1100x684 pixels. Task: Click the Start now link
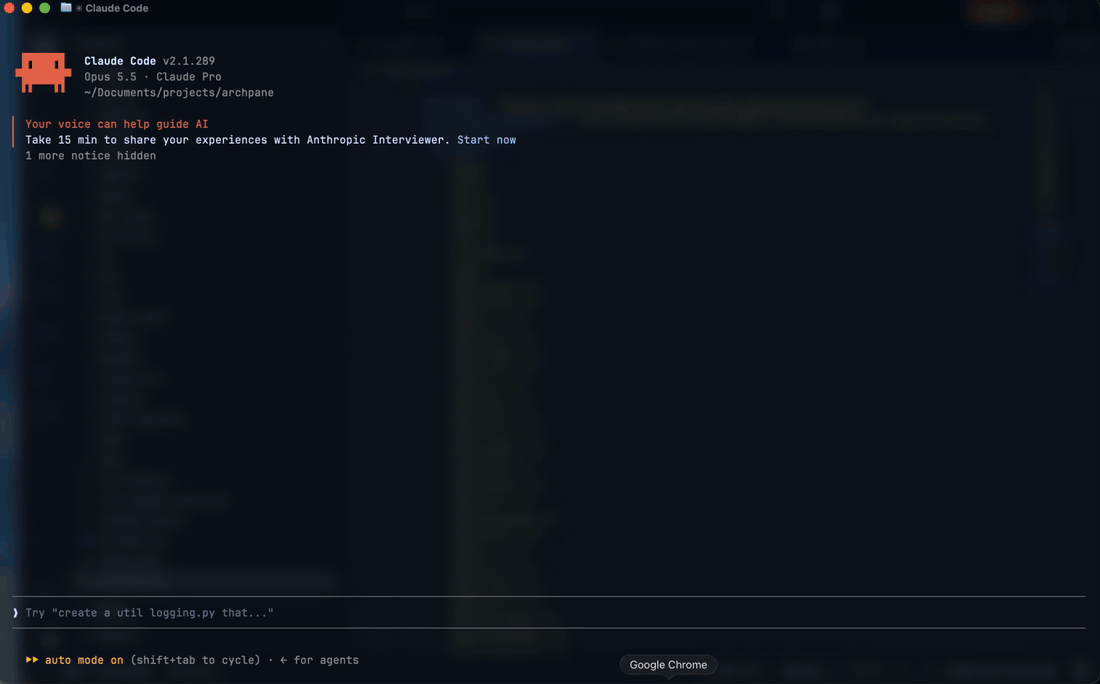click(x=486, y=140)
